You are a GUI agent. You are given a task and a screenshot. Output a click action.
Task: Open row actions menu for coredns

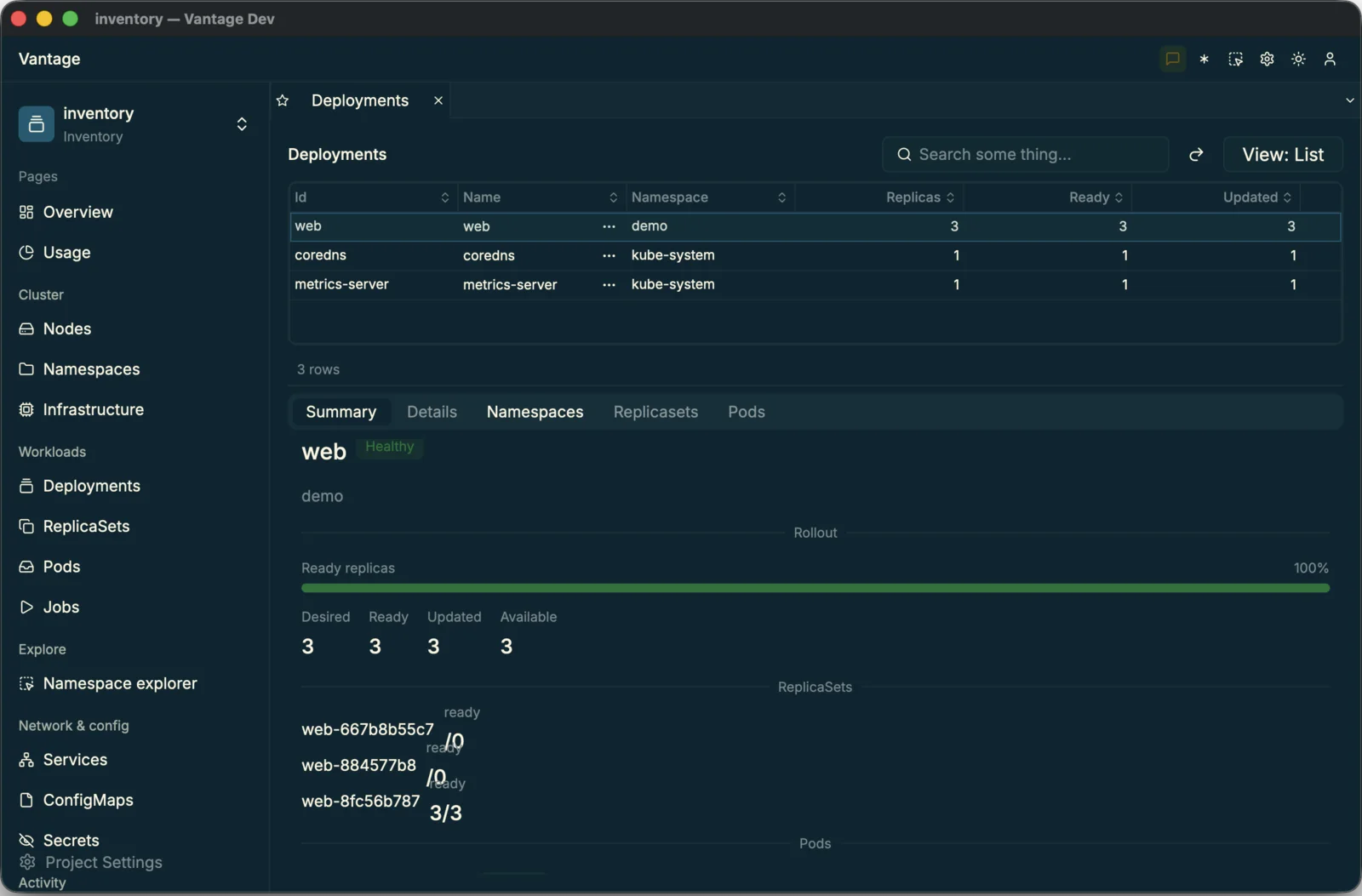[609, 255]
